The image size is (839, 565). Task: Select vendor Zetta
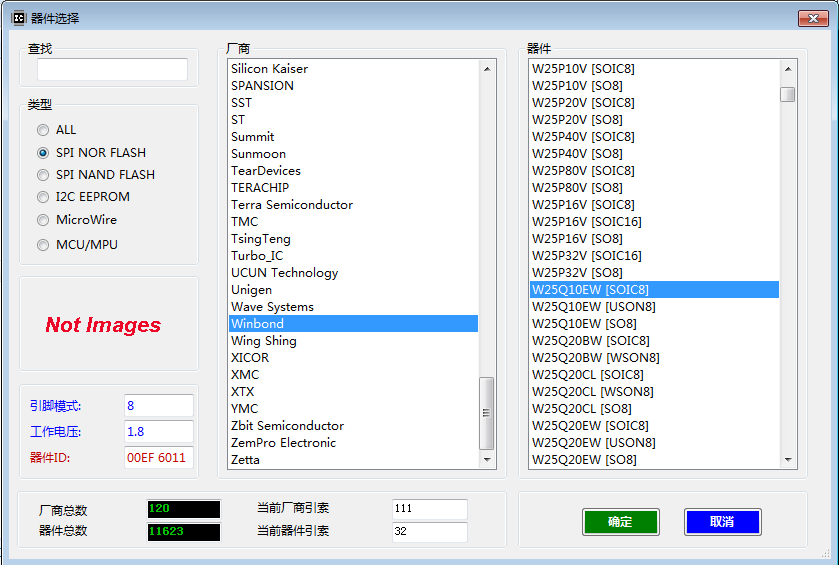point(353,460)
